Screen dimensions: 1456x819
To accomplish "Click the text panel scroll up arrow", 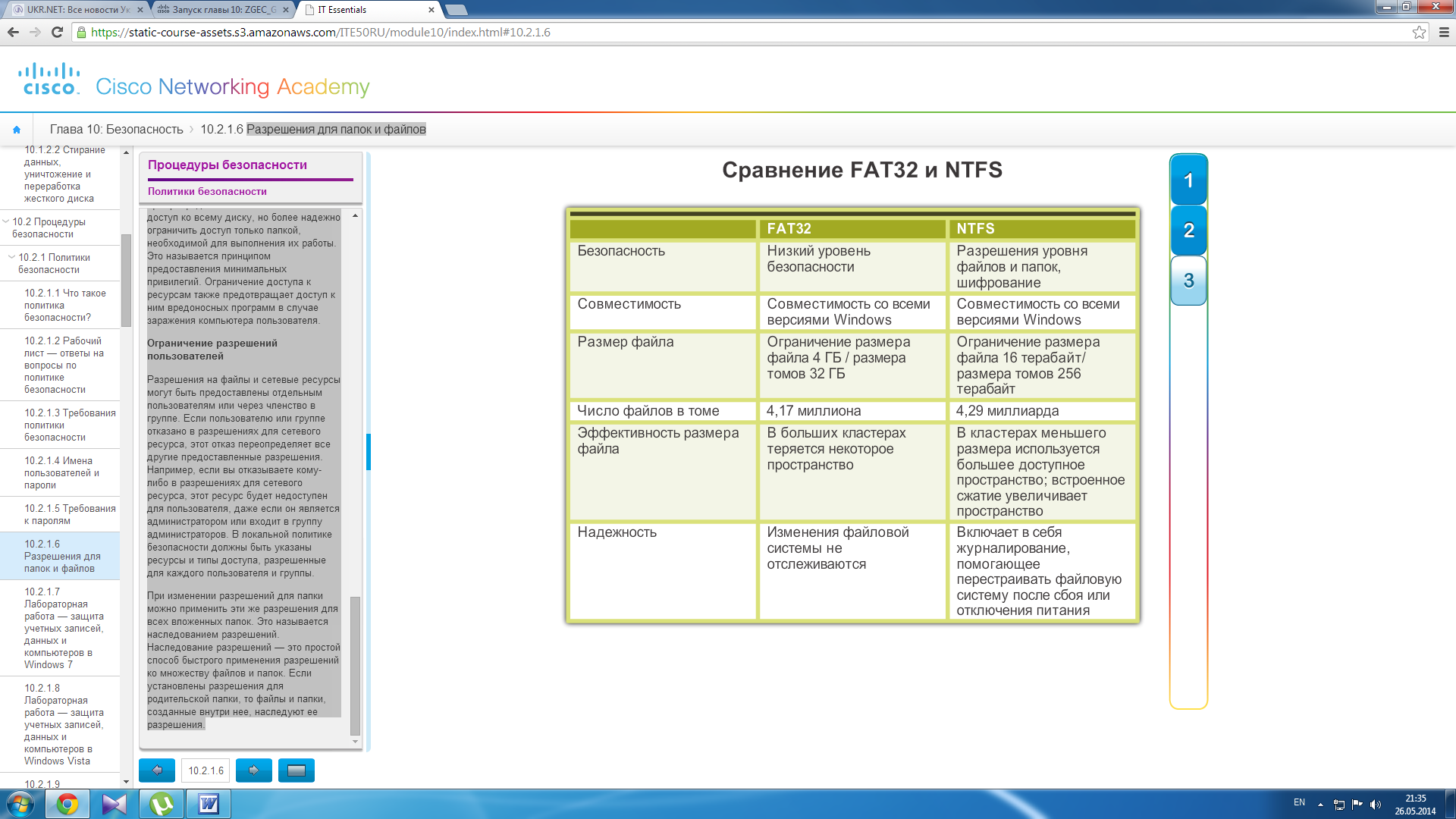I will pos(355,215).
